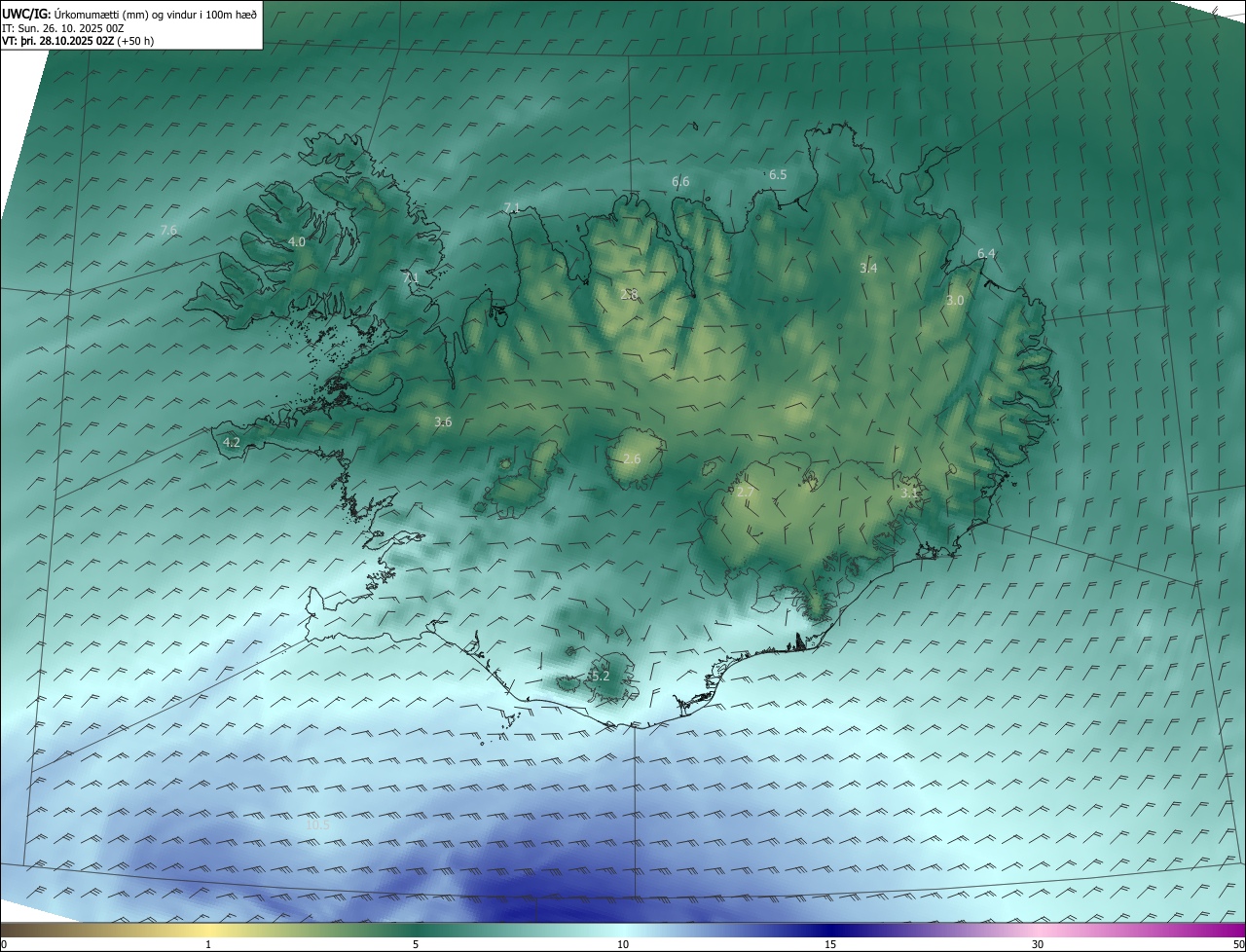
Task: Click the 30 mark on the color bar
Action: [1038, 944]
